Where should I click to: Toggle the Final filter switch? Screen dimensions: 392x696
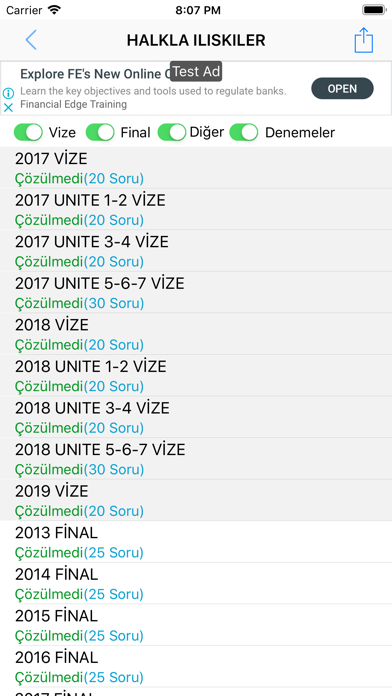(x=100, y=132)
